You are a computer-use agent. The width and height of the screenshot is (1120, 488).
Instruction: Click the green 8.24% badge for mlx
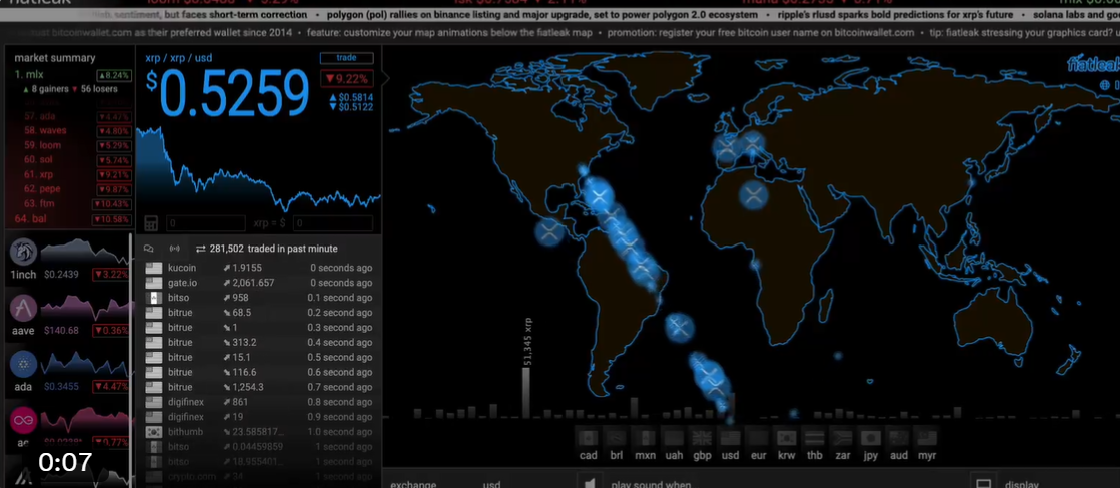114,75
